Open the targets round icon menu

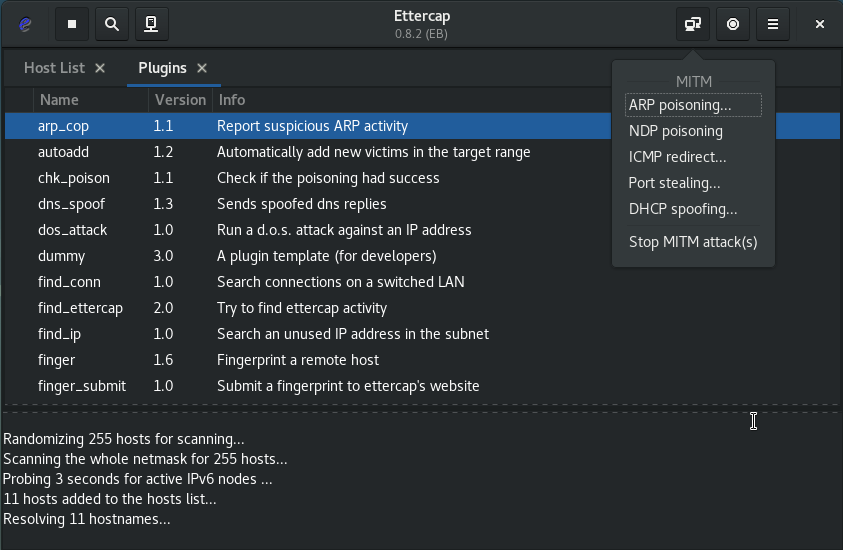[733, 24]
